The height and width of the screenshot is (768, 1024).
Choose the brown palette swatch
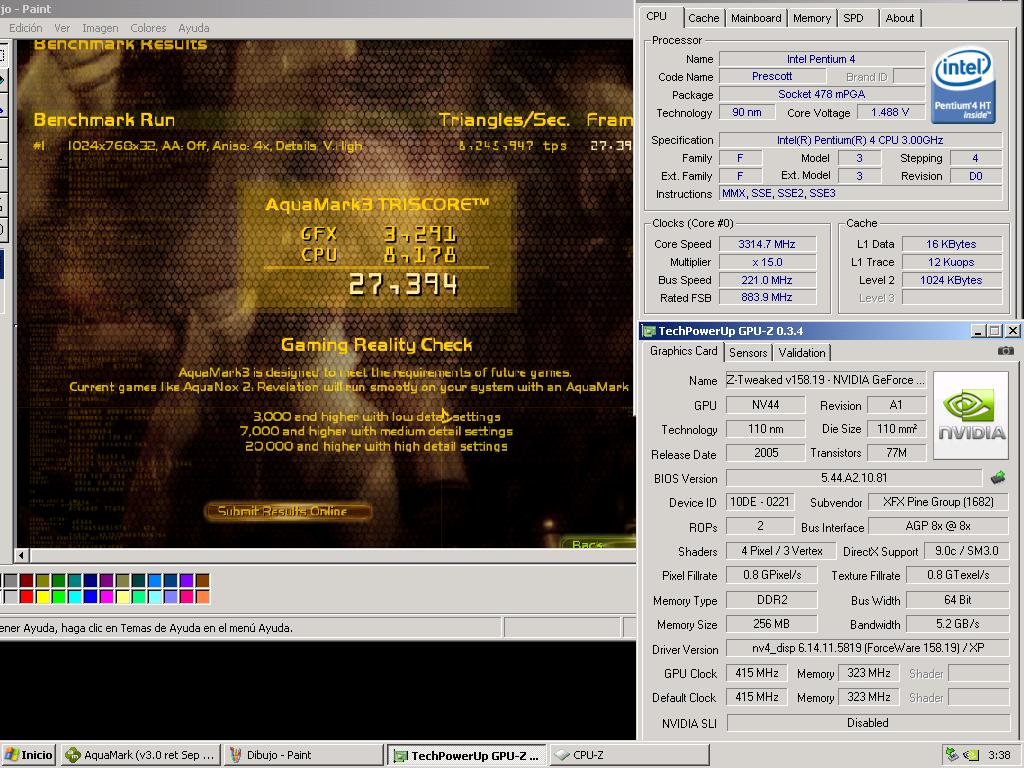click(202, 581)
